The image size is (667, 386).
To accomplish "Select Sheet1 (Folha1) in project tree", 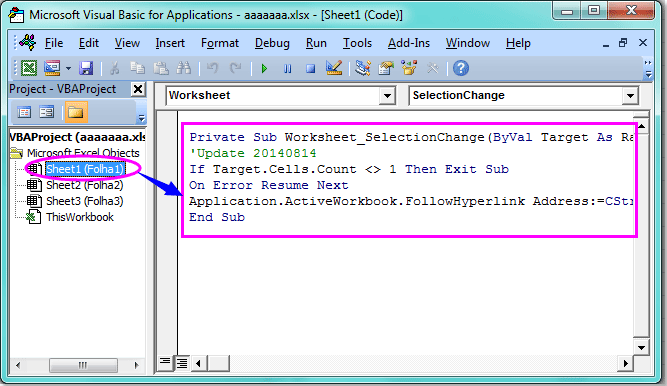I will 85,169.
